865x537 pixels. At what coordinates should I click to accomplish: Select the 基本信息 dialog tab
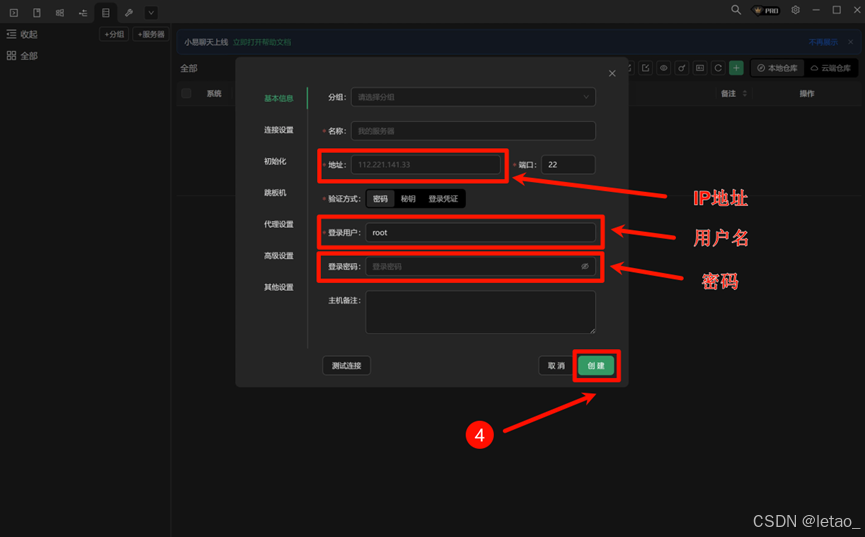click(279, 98)
